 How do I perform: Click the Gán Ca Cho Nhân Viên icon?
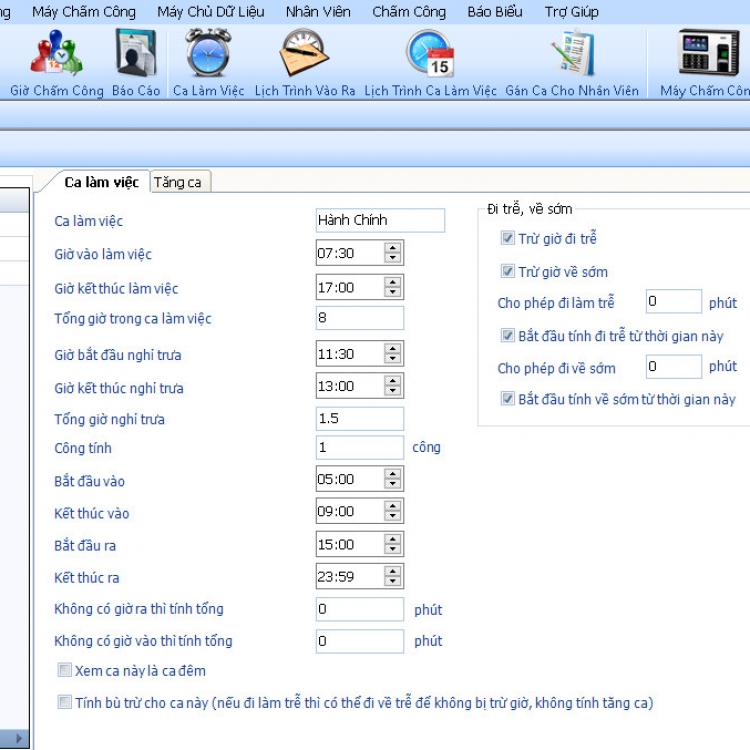572,55
